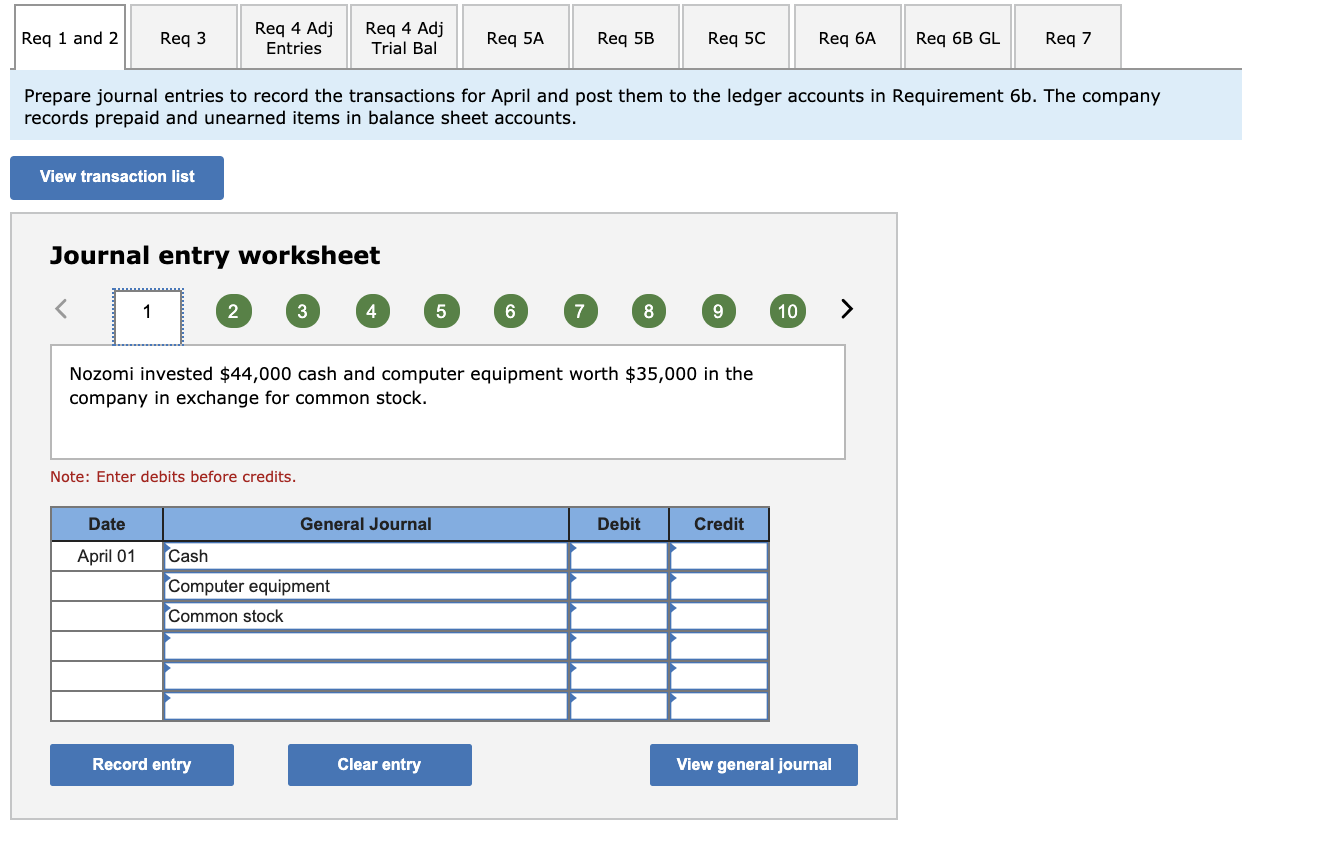Go to journal entry step 2
1332x850 pixels.
(x=233, y=311)
